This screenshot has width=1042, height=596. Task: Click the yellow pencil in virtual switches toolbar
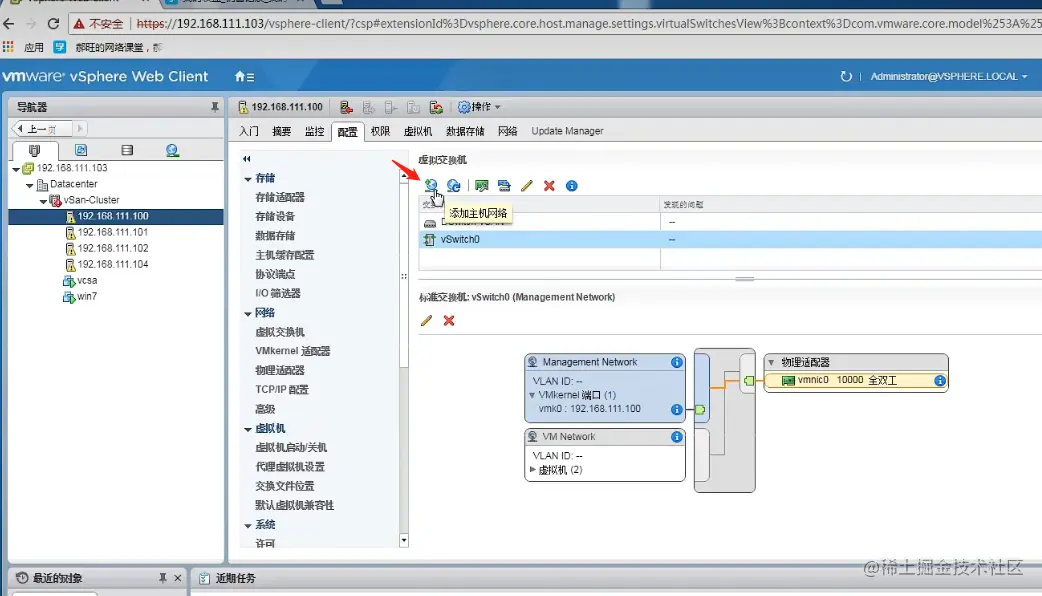527,185
